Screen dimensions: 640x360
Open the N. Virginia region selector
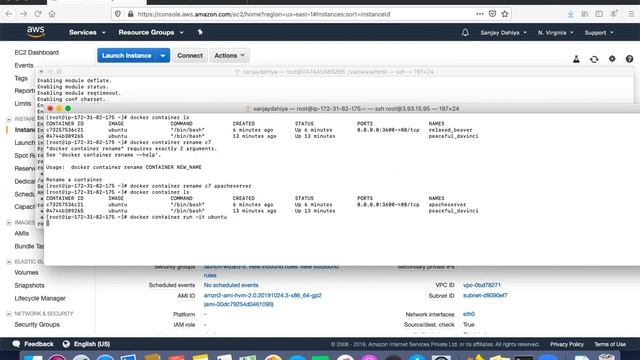coord(556,33)
